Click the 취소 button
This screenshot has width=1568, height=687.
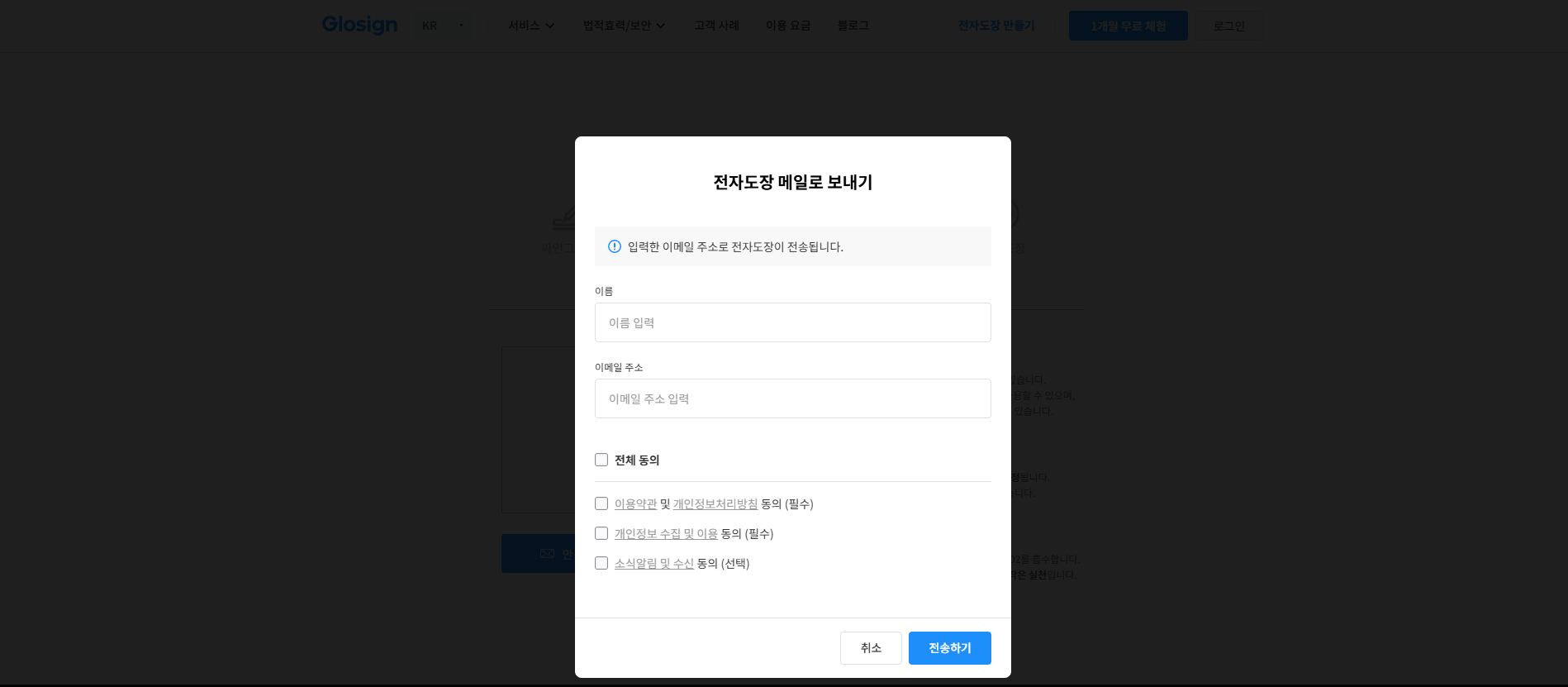click(x=871, y=648)
